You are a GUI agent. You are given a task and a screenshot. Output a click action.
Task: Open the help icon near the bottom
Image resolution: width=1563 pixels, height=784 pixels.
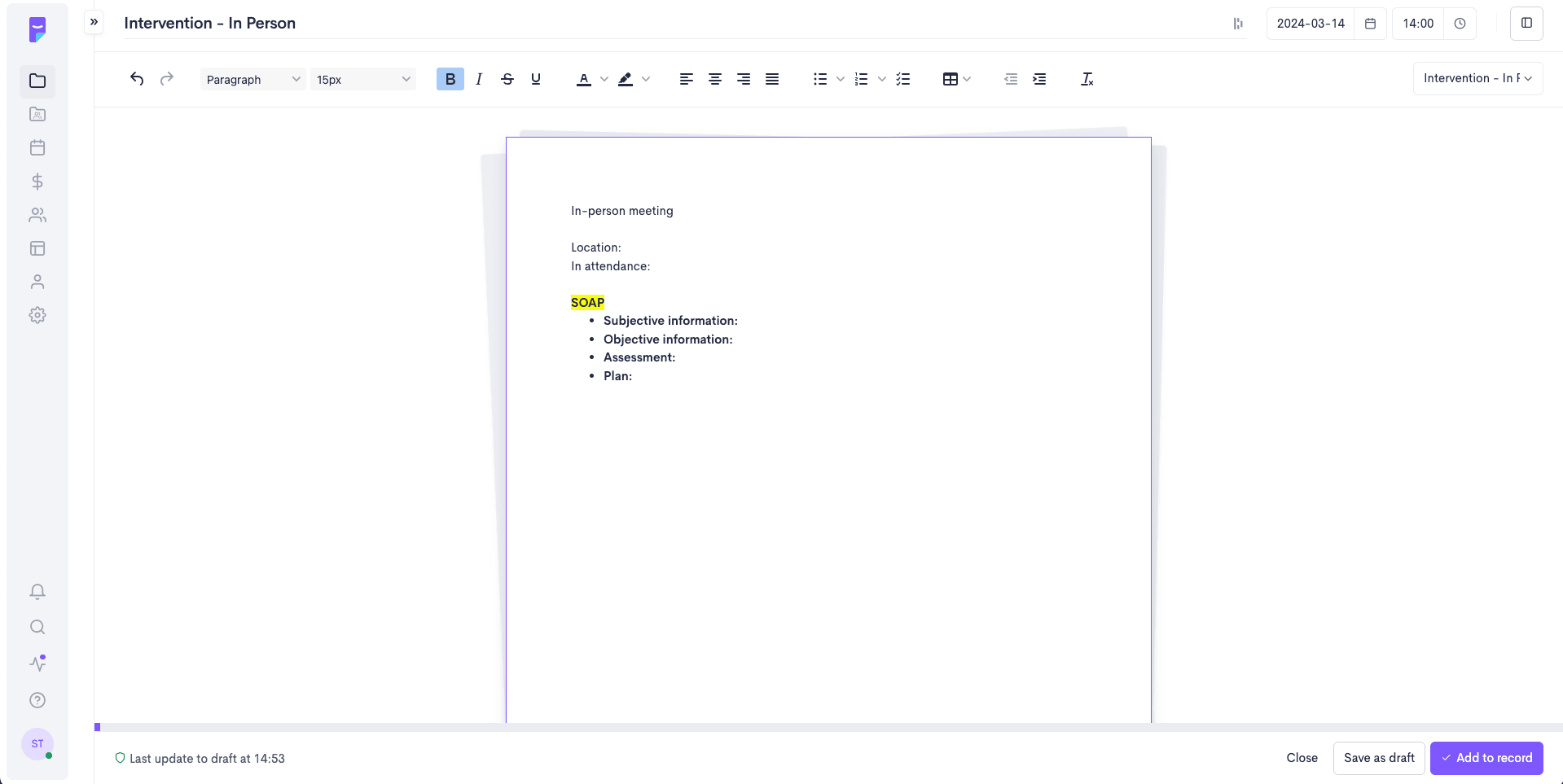pyautogui.click(x=37, y=700)
